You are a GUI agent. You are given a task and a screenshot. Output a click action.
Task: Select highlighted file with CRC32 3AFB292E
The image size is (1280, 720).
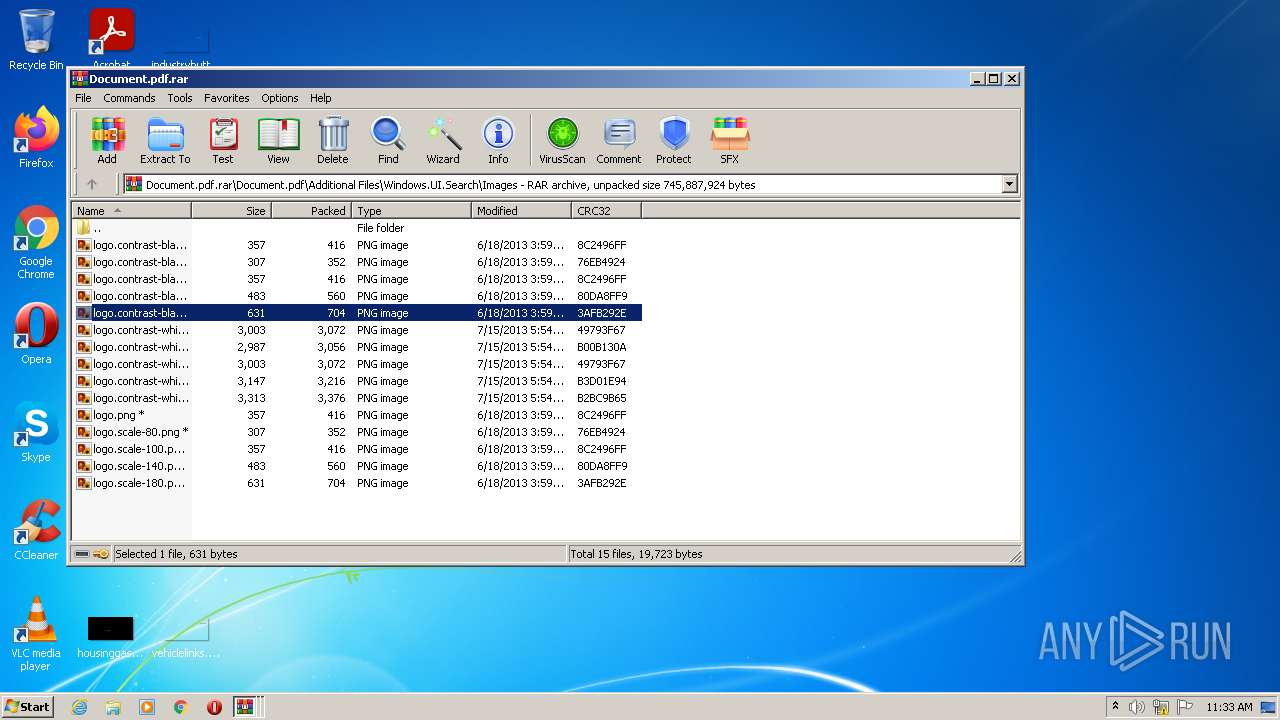357,313
